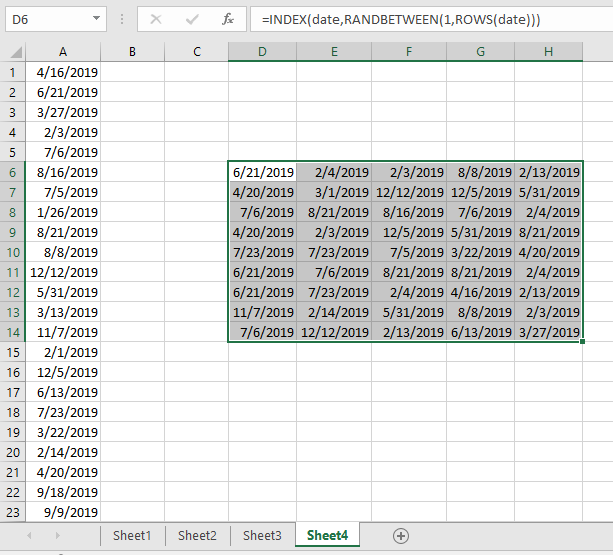Select row 23 header
613x555 pixels.
click(13, 512)
